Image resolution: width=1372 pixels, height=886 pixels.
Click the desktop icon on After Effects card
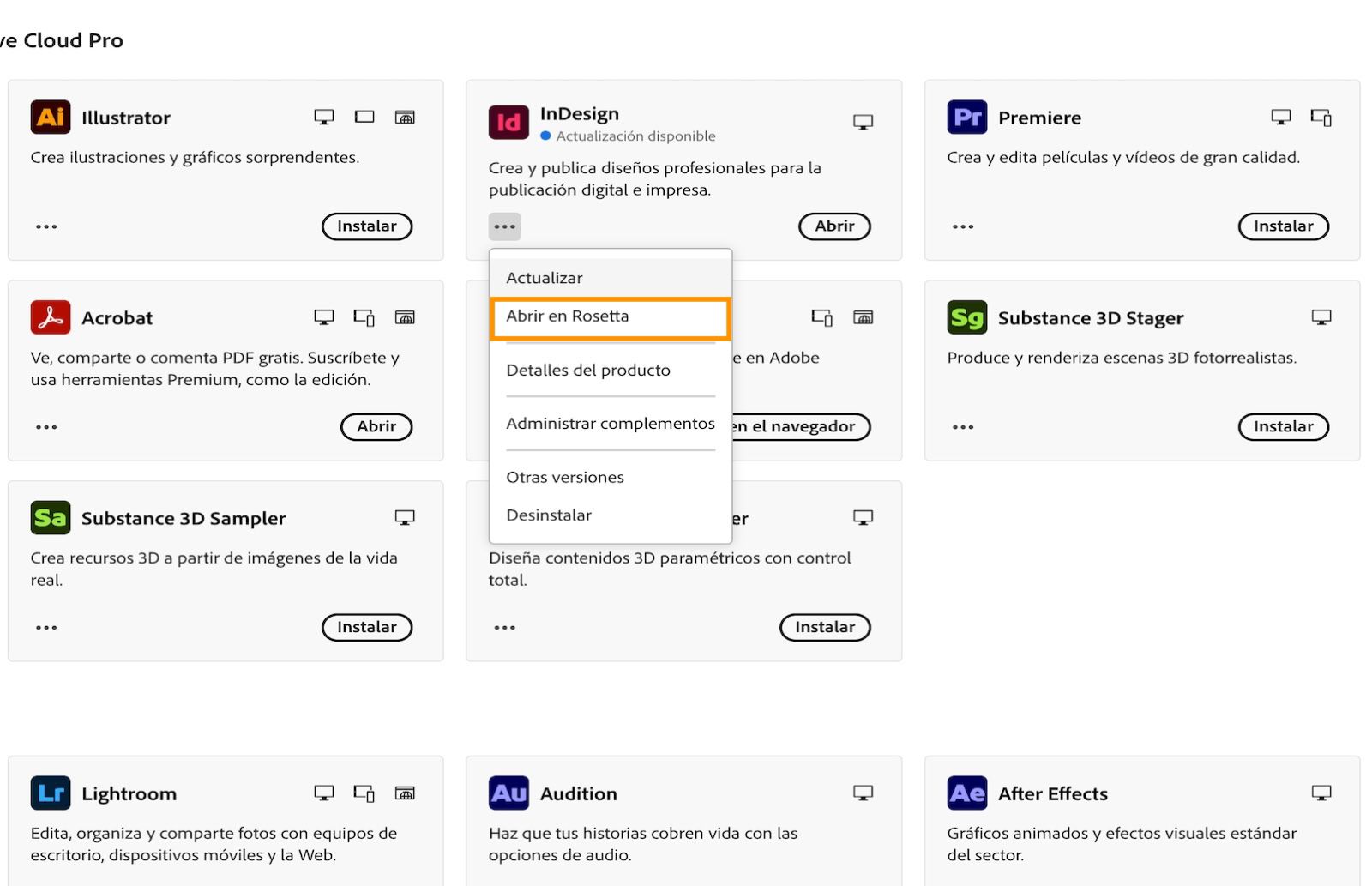click(1321, 793)
